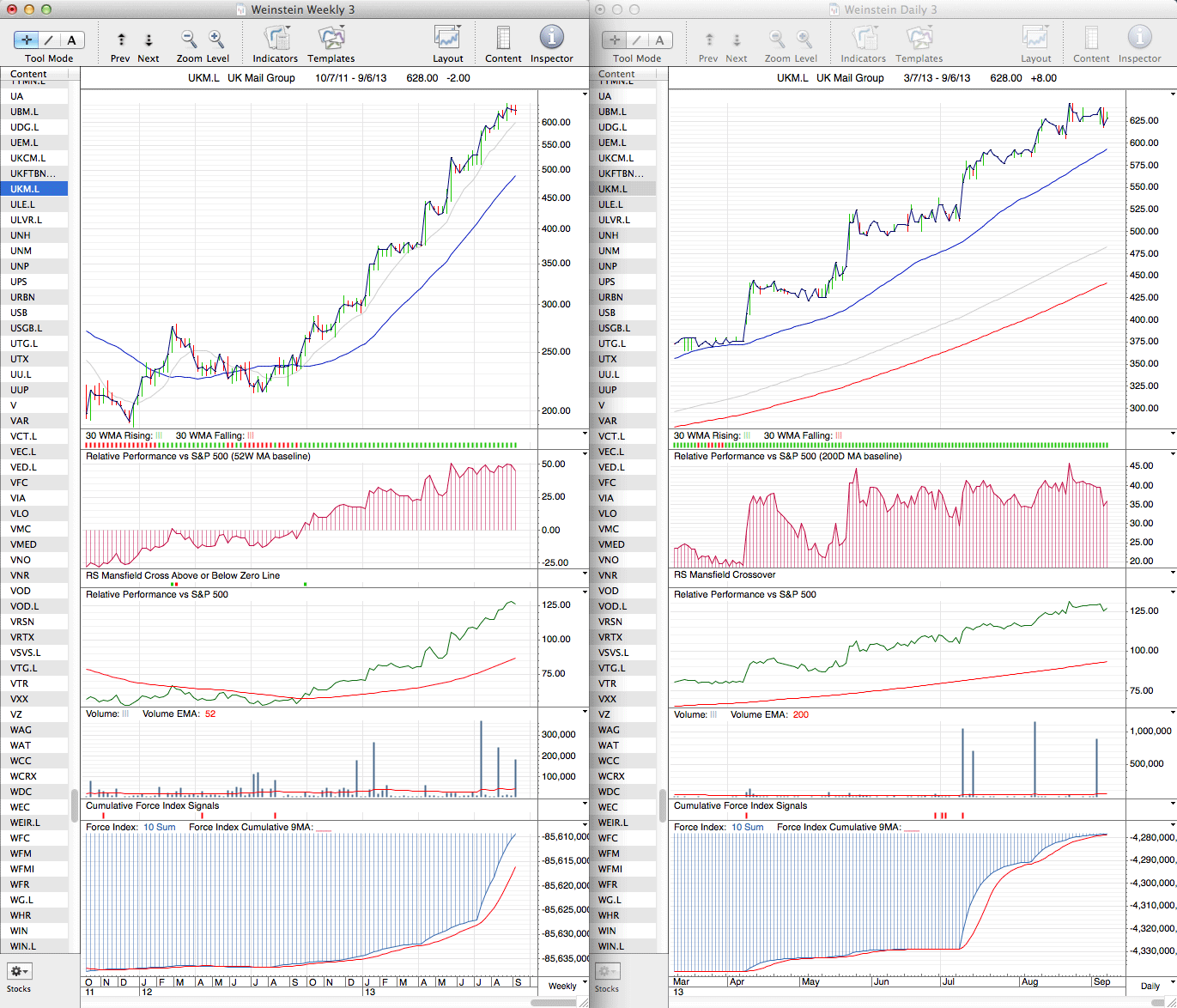The height and width of the screenshot is (1008, 1177).
Task: Click the Weekly symbol list vertical scrollbar
Action: click(75, 805)
